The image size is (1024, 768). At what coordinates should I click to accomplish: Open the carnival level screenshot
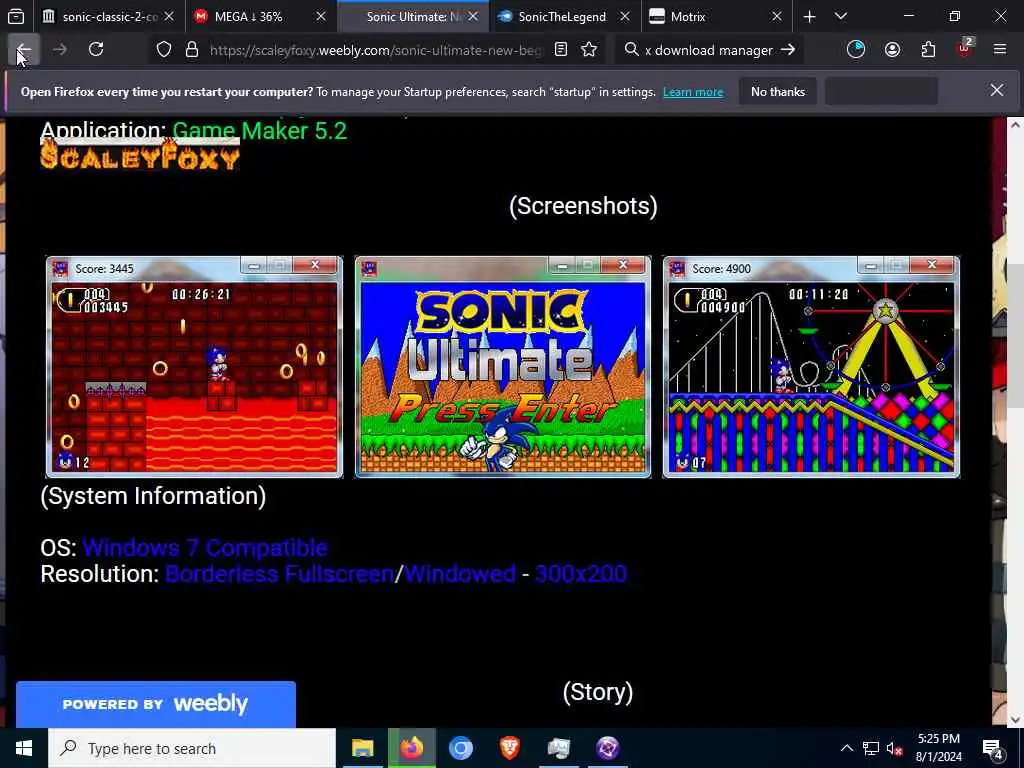(811, 367)
